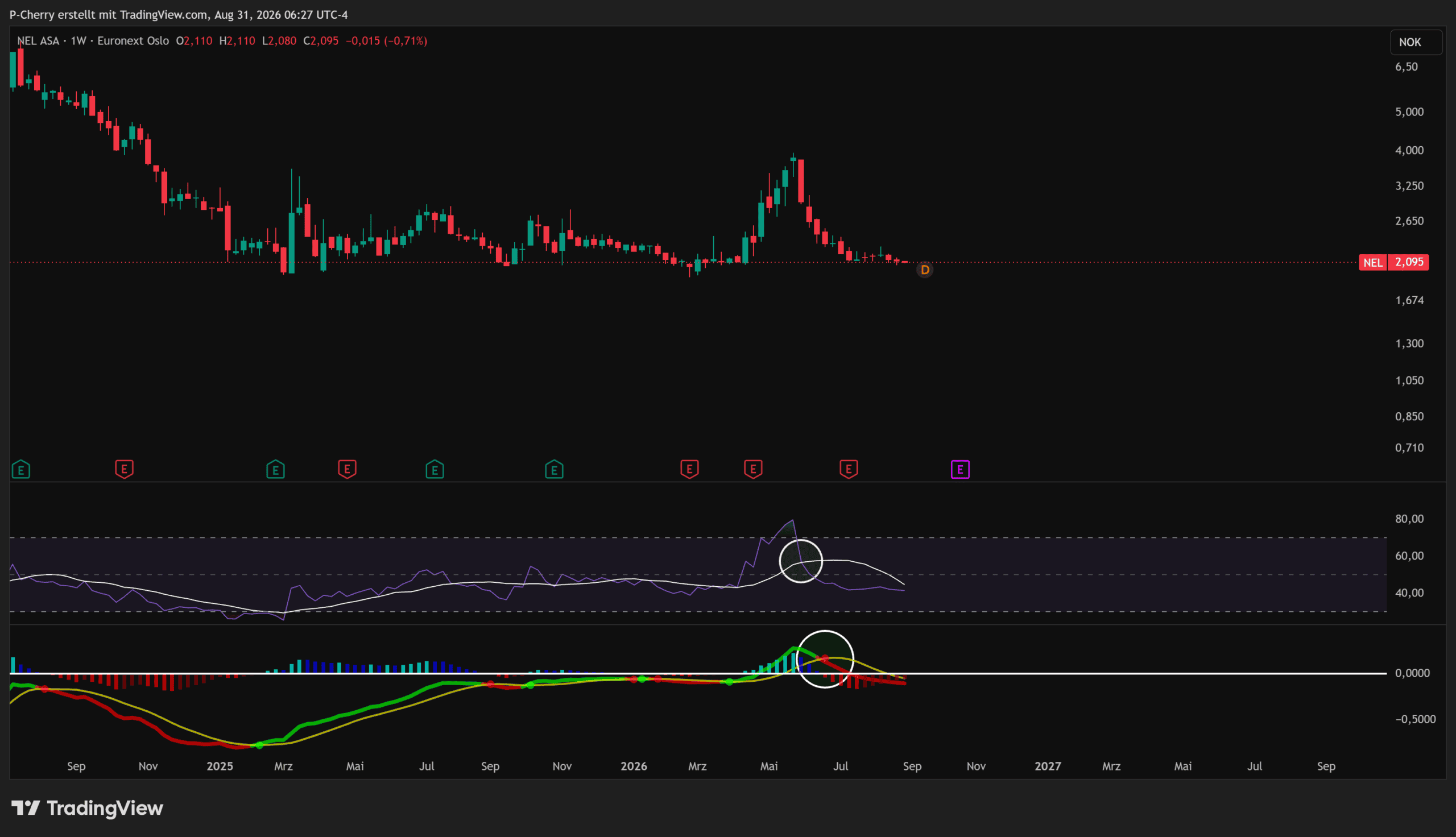The width and height of the screenshot is (1456, 837).
Task: Click the 4,000 price axis label
Action: [1409, 150]
